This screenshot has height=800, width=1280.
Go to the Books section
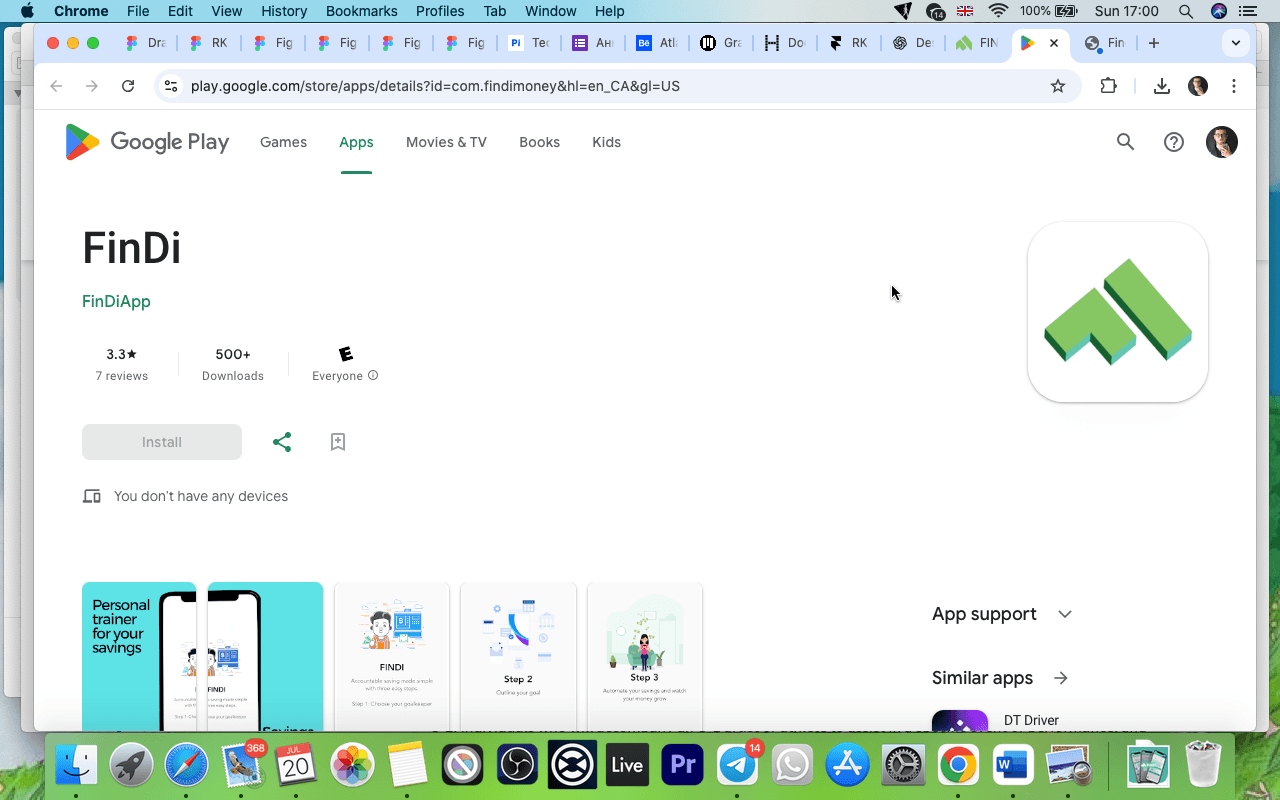(539, 142)
